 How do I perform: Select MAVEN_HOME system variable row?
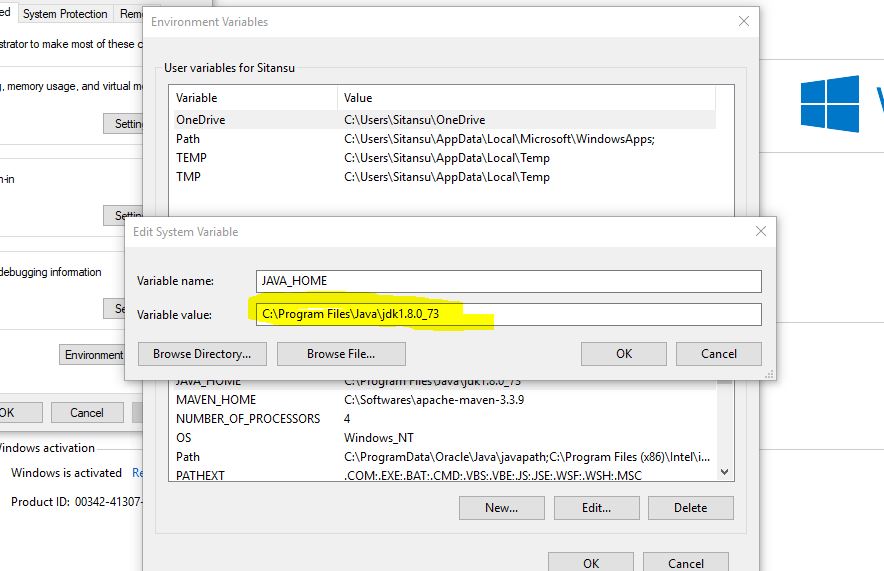(x=443, y=400)
